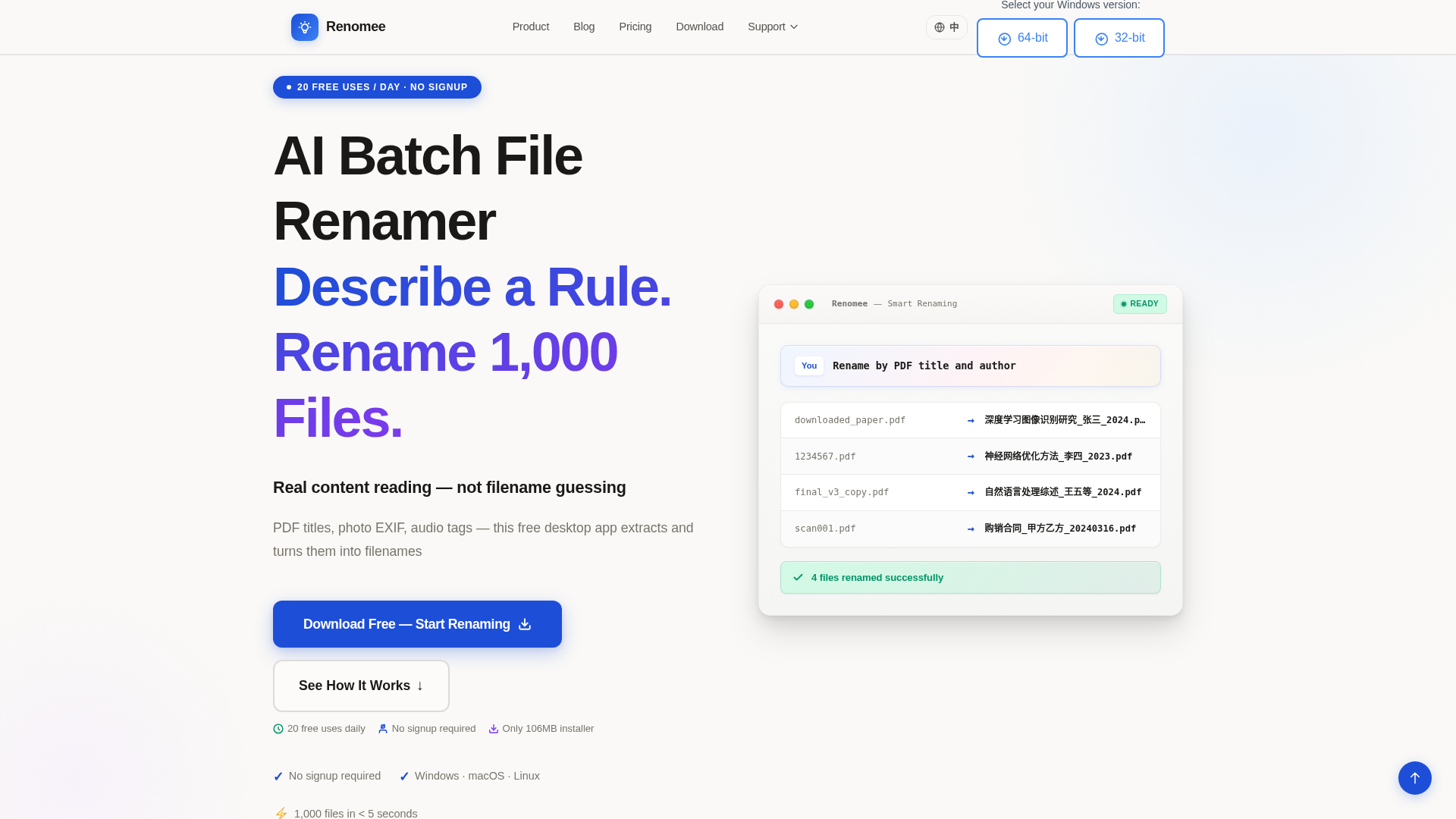Open the Product nav link

tap(531, 27)
